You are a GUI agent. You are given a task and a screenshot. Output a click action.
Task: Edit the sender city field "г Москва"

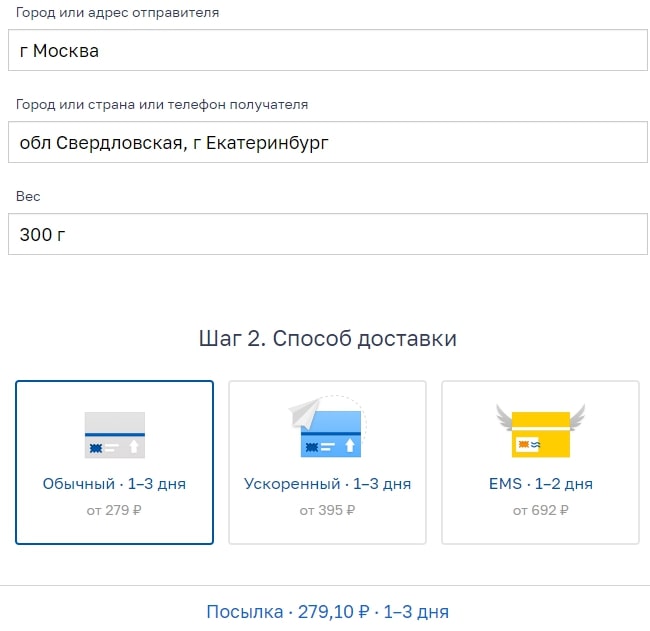[327, 50]
